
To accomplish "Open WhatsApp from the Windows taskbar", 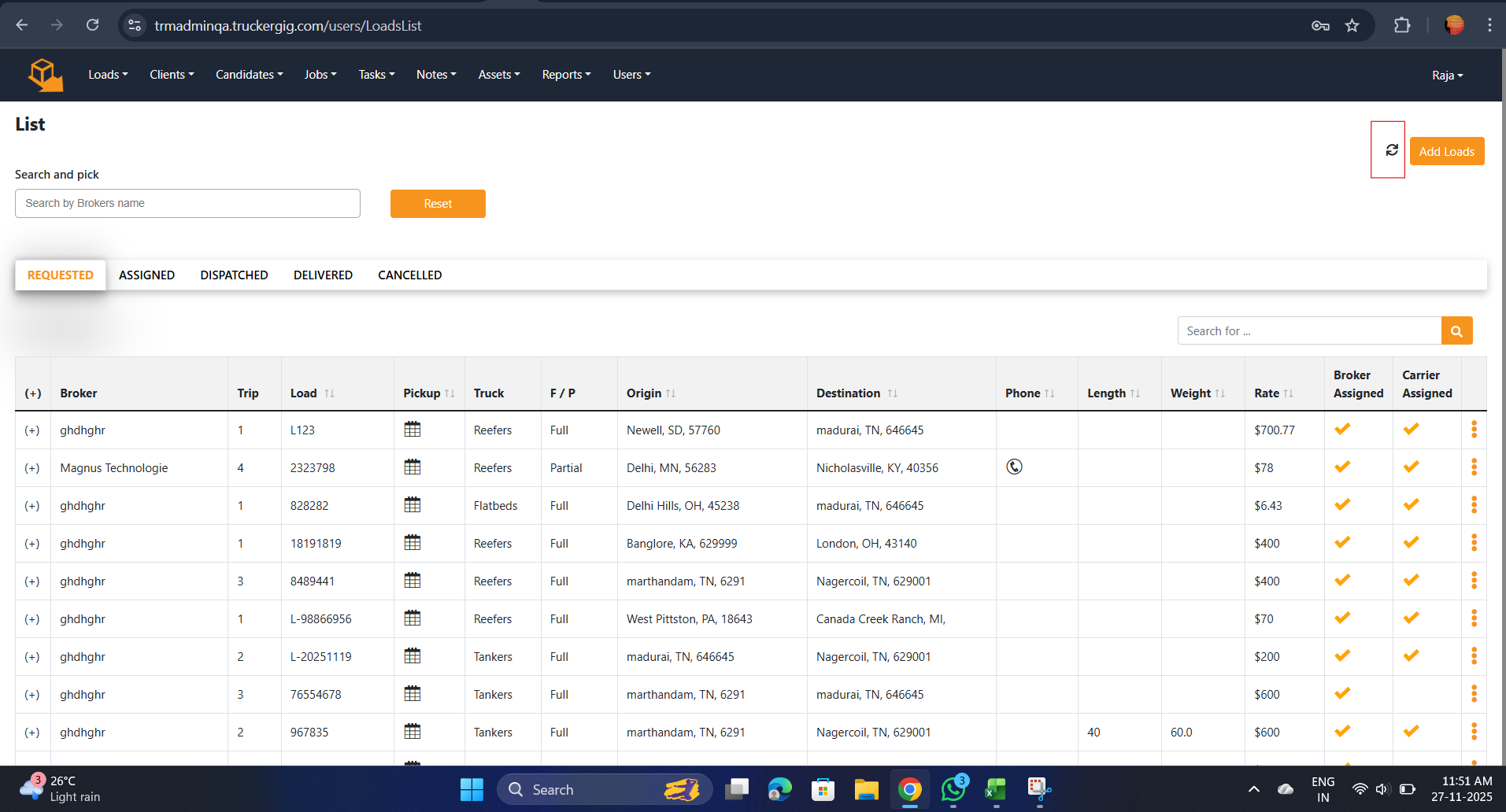I will pos(953,789).
